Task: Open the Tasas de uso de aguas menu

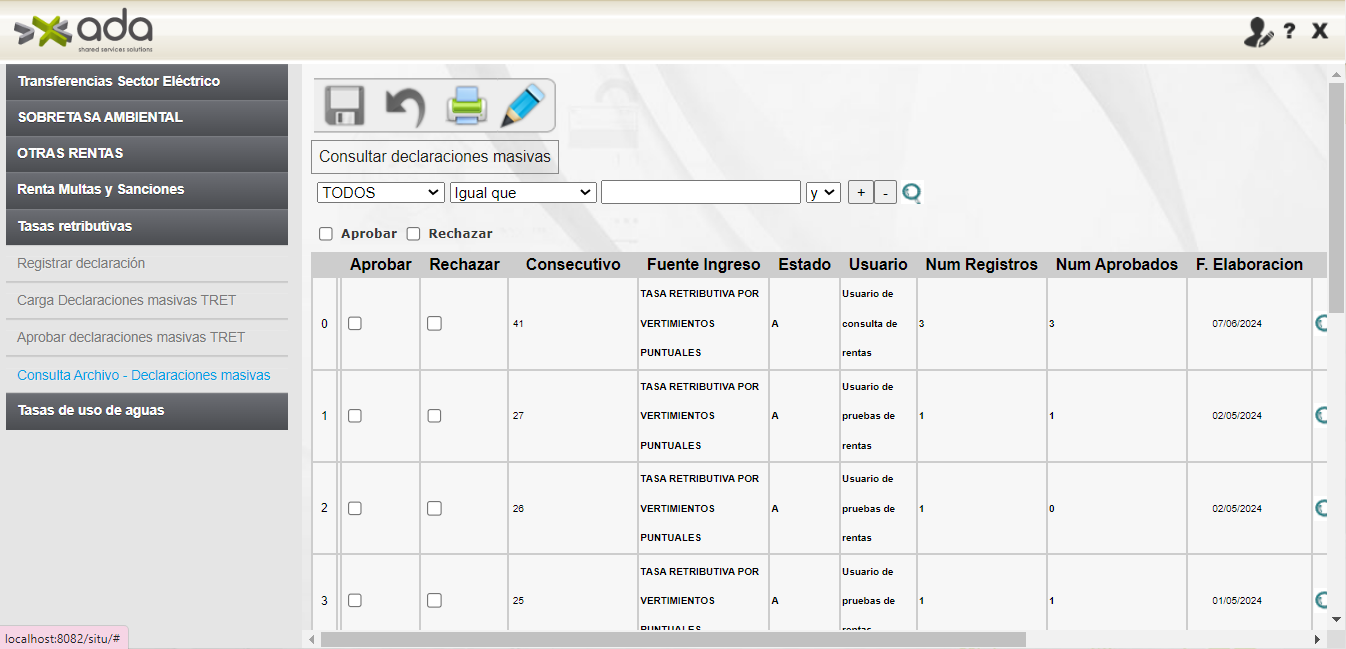Action: 147,411
